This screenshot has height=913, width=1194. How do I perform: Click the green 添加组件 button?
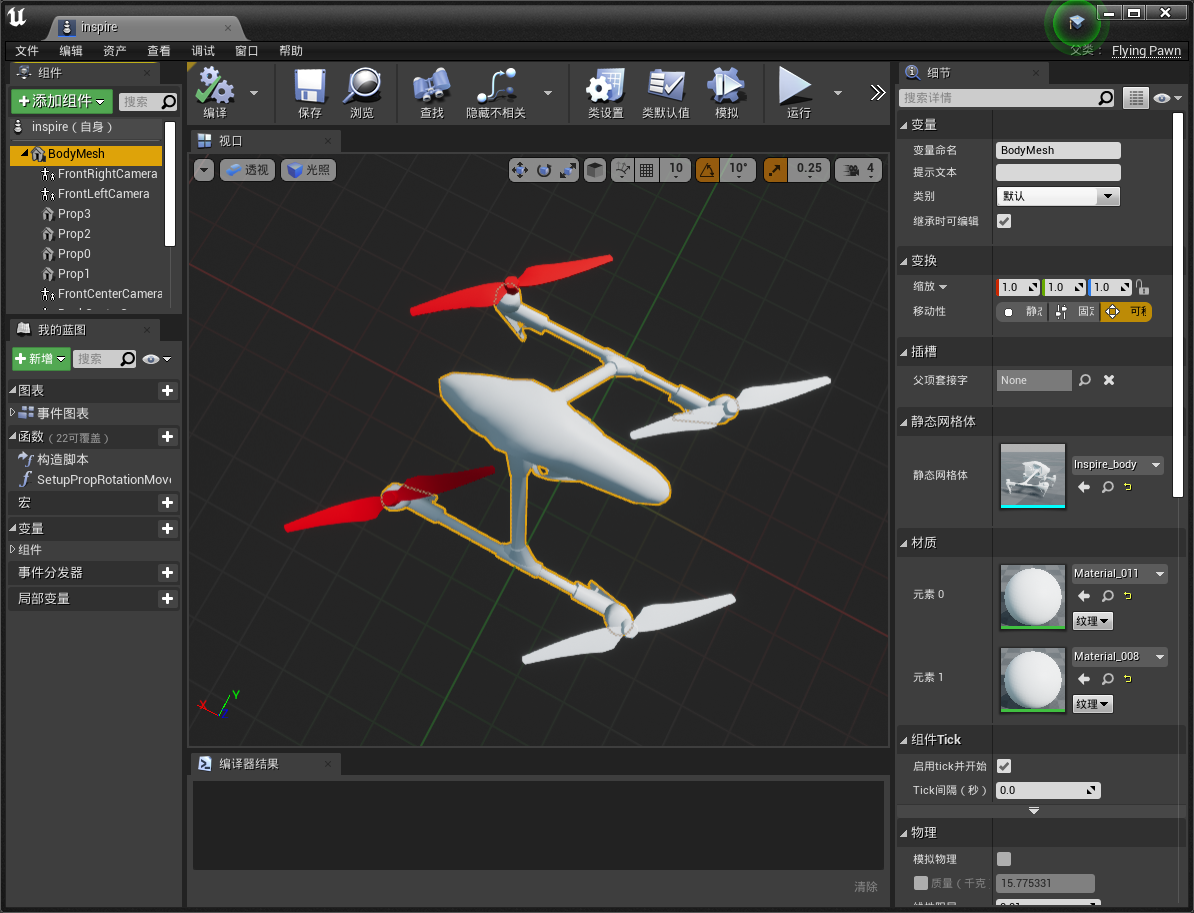coord(62,101)
